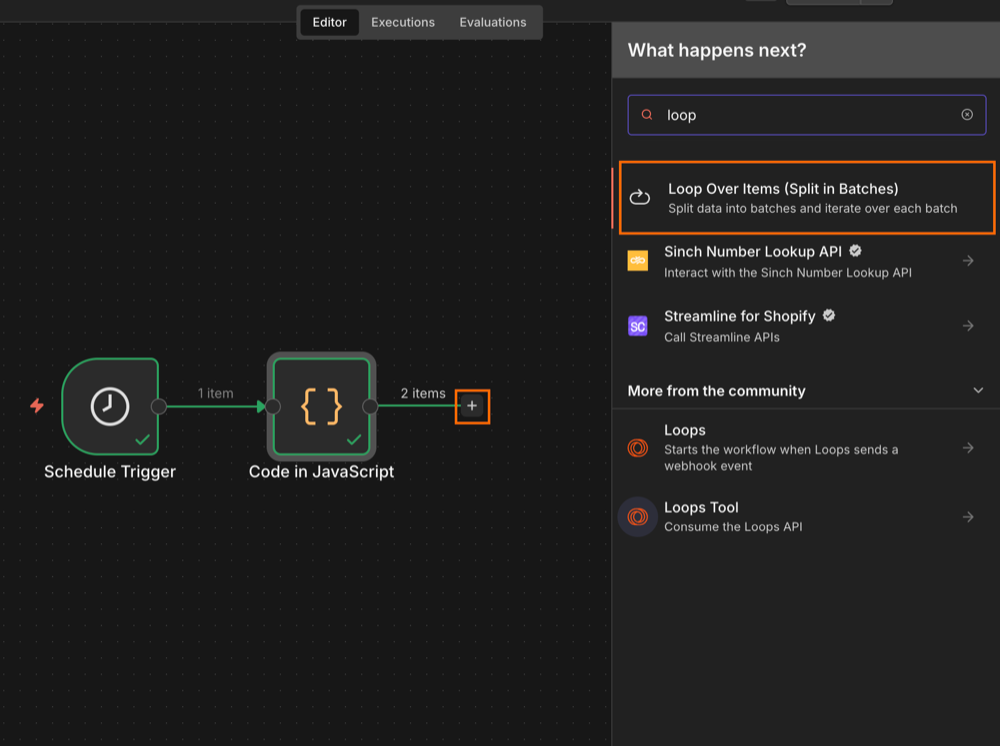
Task: Click the Code in JavaScript braces icon
Action: (320, 406)
